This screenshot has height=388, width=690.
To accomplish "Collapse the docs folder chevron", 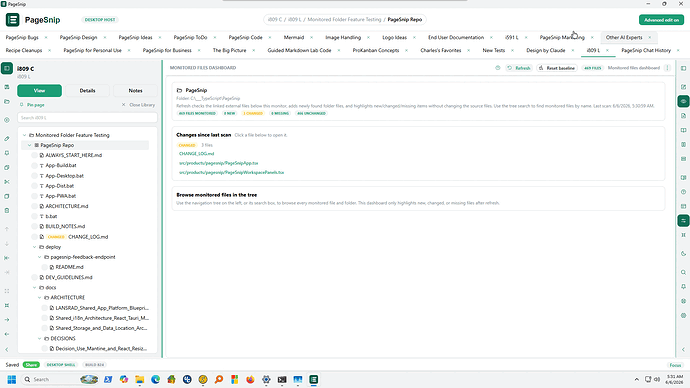I will pyautogui.click(x=35, y=287).
